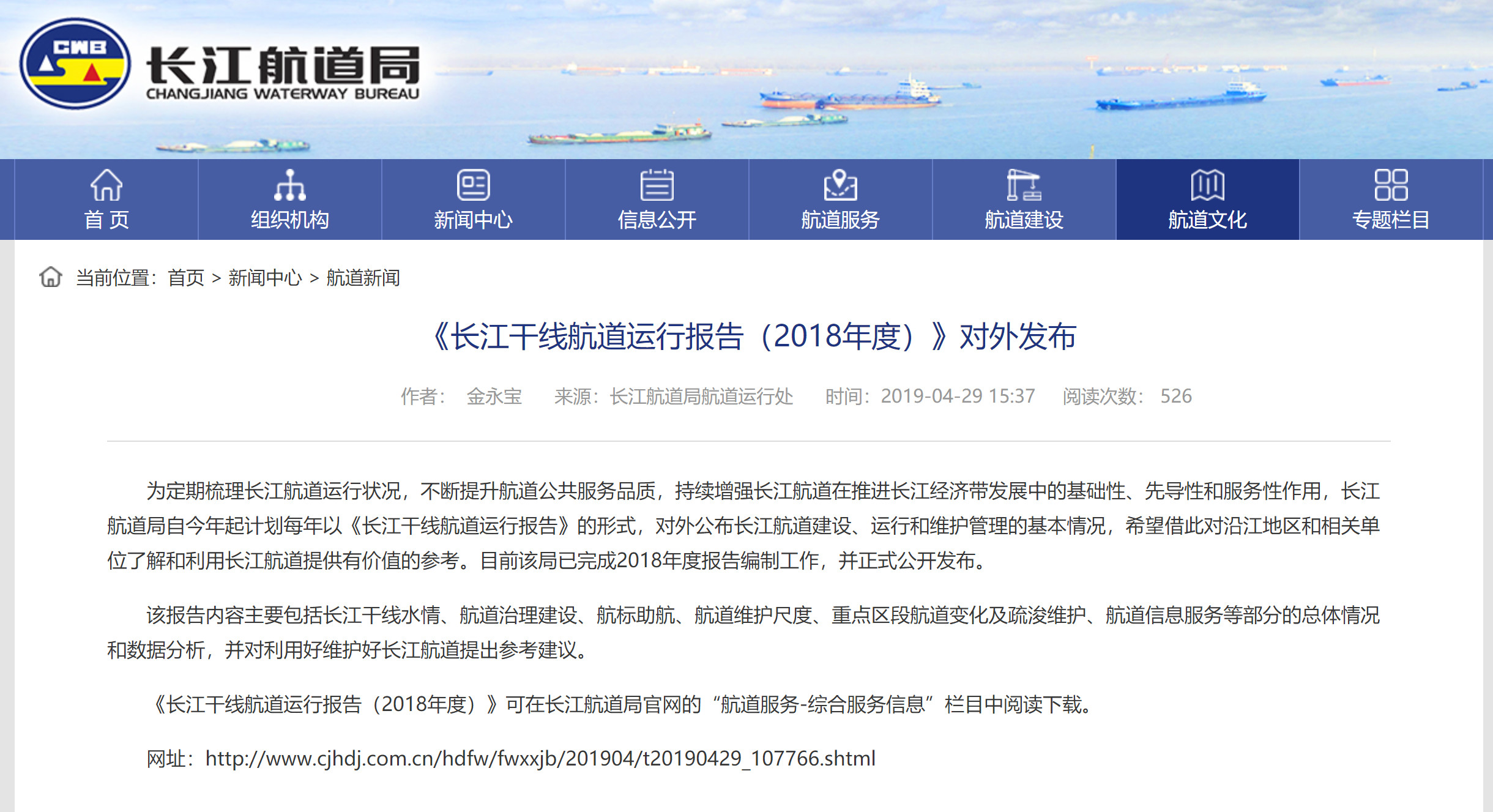Open the 航道服务 navigation label
Screen dimensions: 1493x812
coord(840,220)
